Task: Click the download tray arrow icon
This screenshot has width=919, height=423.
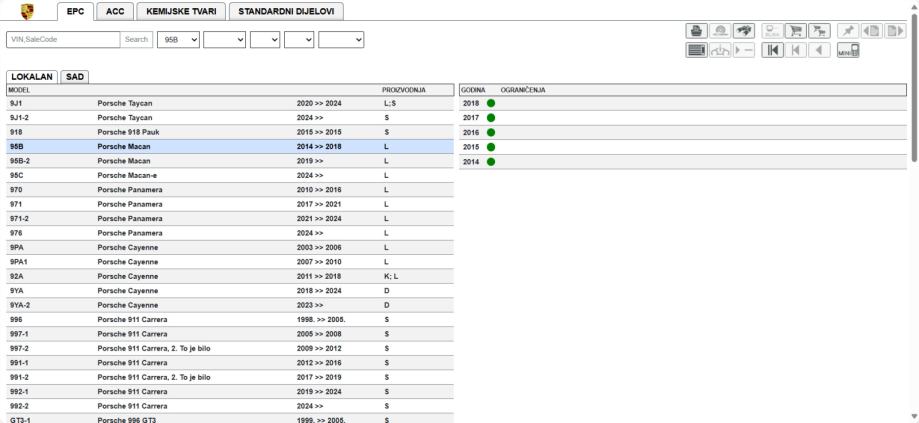Action: 720,50
